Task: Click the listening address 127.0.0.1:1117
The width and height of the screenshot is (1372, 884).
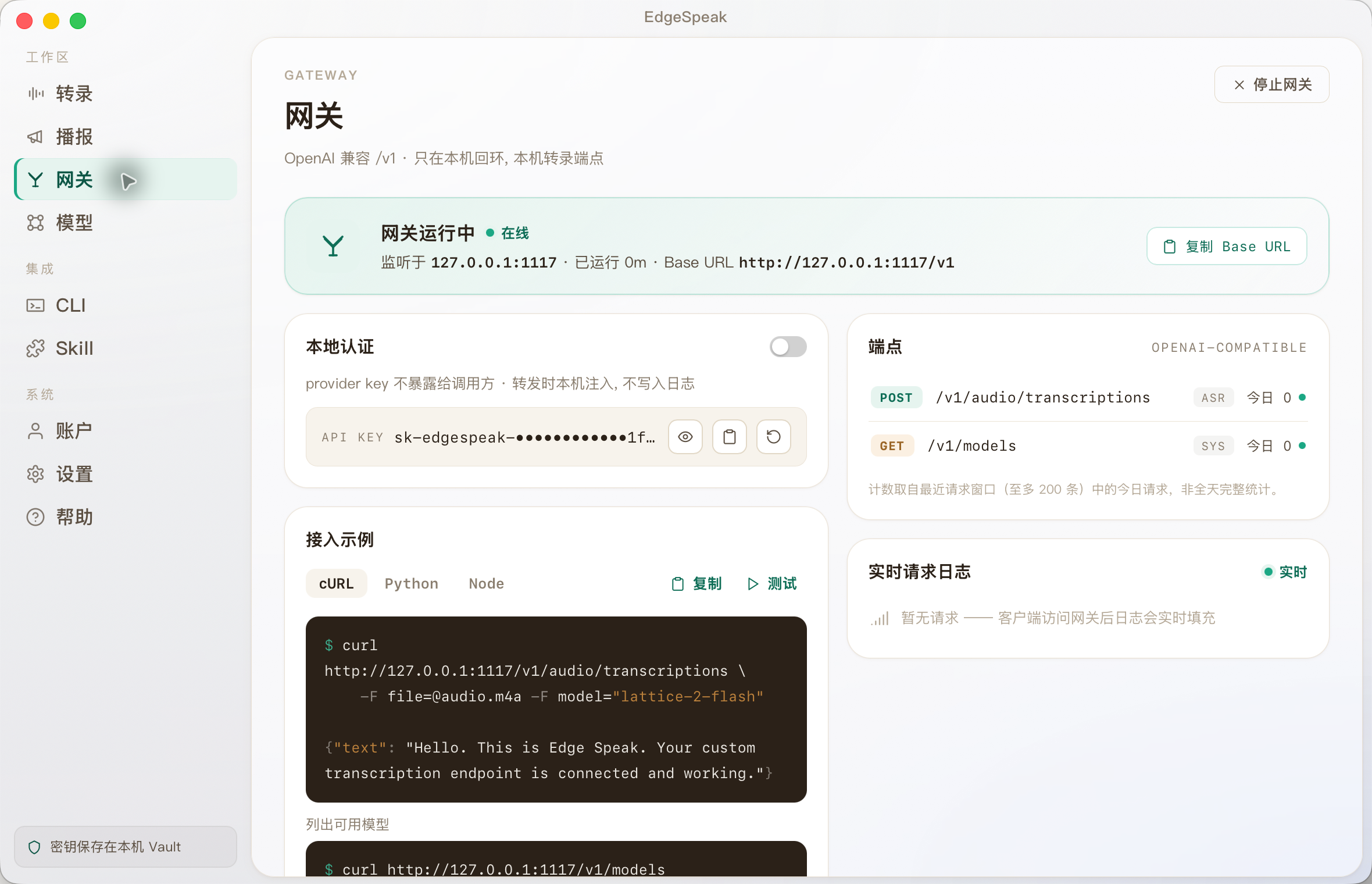Action: coord(494,263)
